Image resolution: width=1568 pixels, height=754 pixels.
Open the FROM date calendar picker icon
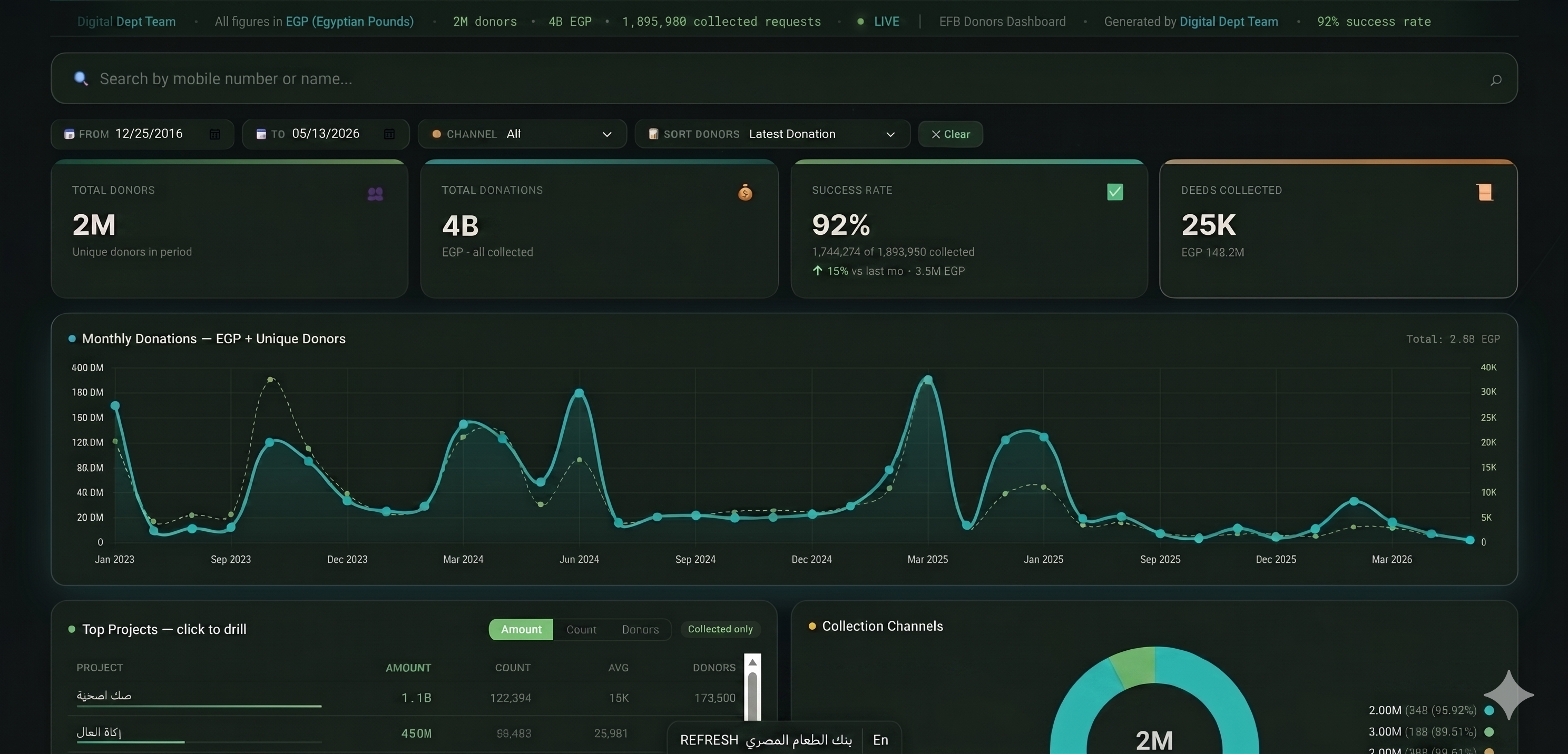tap(214, 134)
